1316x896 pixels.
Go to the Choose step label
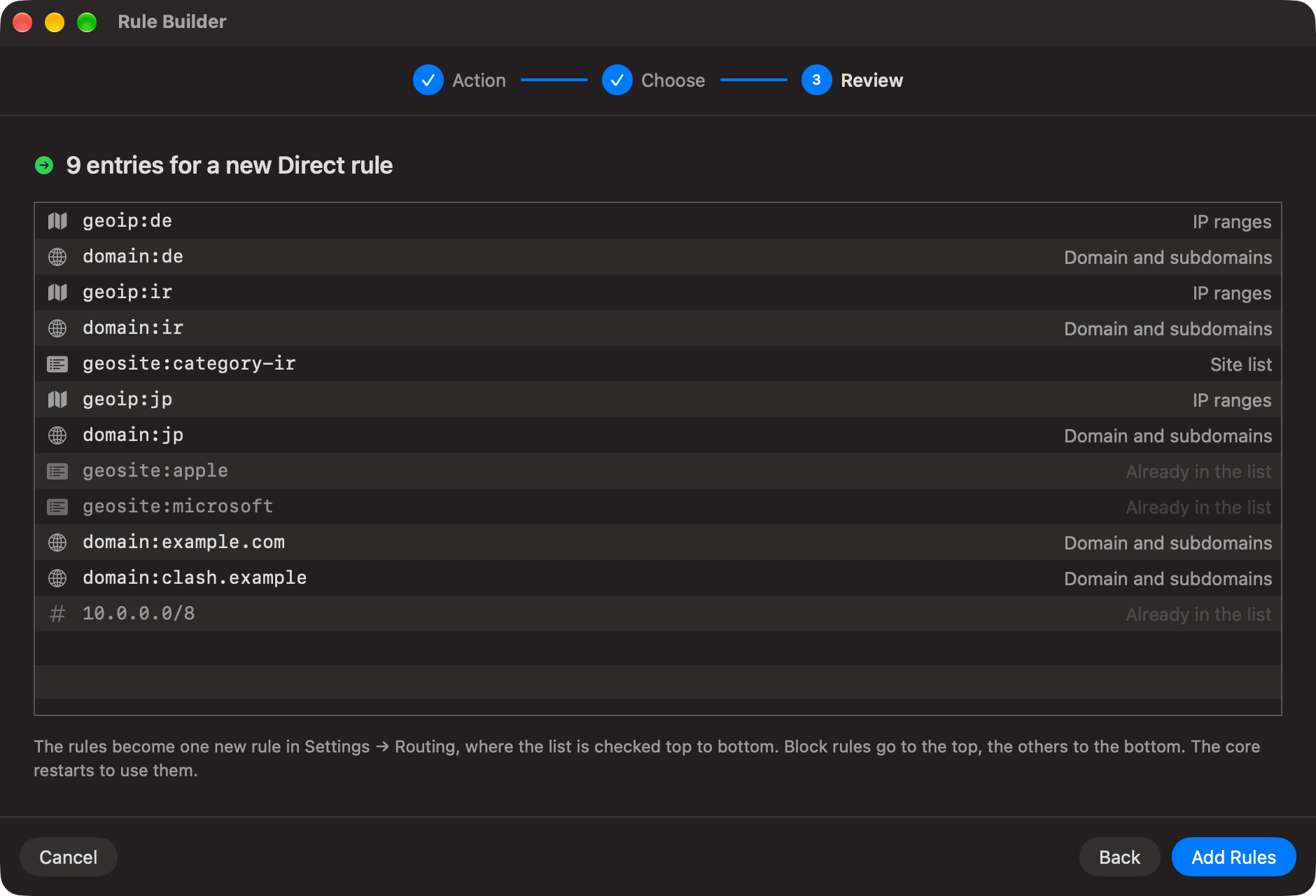(x=673, y=80)
